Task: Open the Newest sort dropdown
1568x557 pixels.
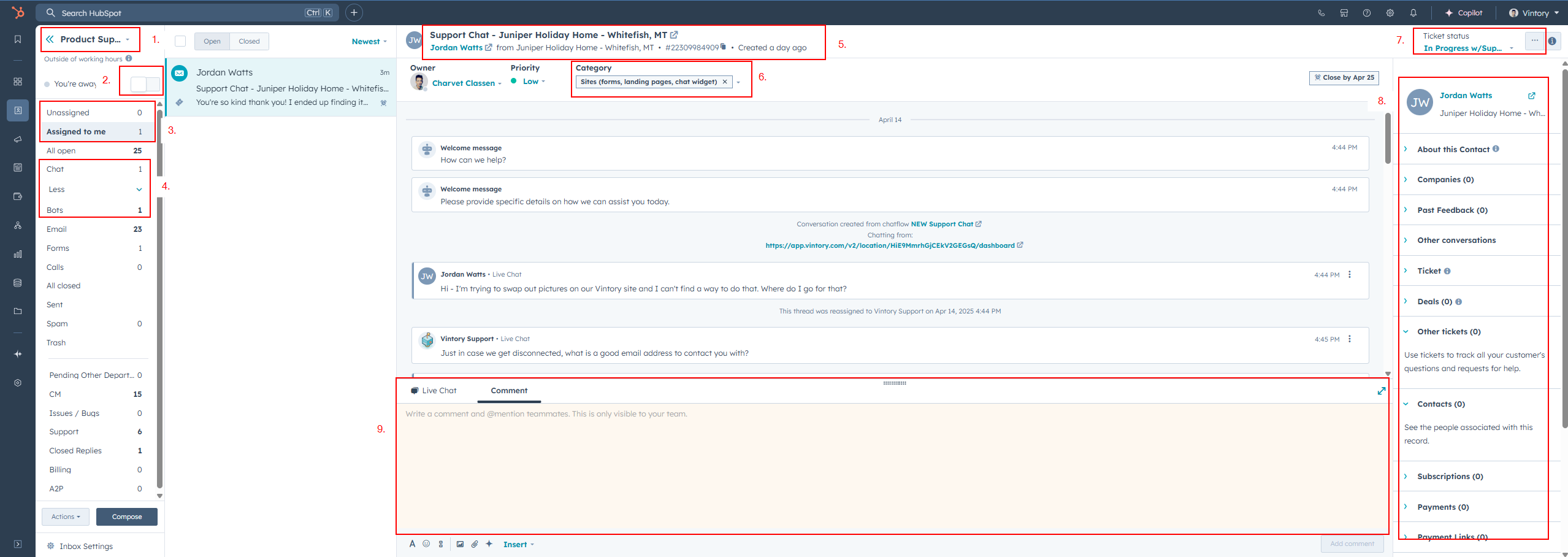Action: (369, 42)
